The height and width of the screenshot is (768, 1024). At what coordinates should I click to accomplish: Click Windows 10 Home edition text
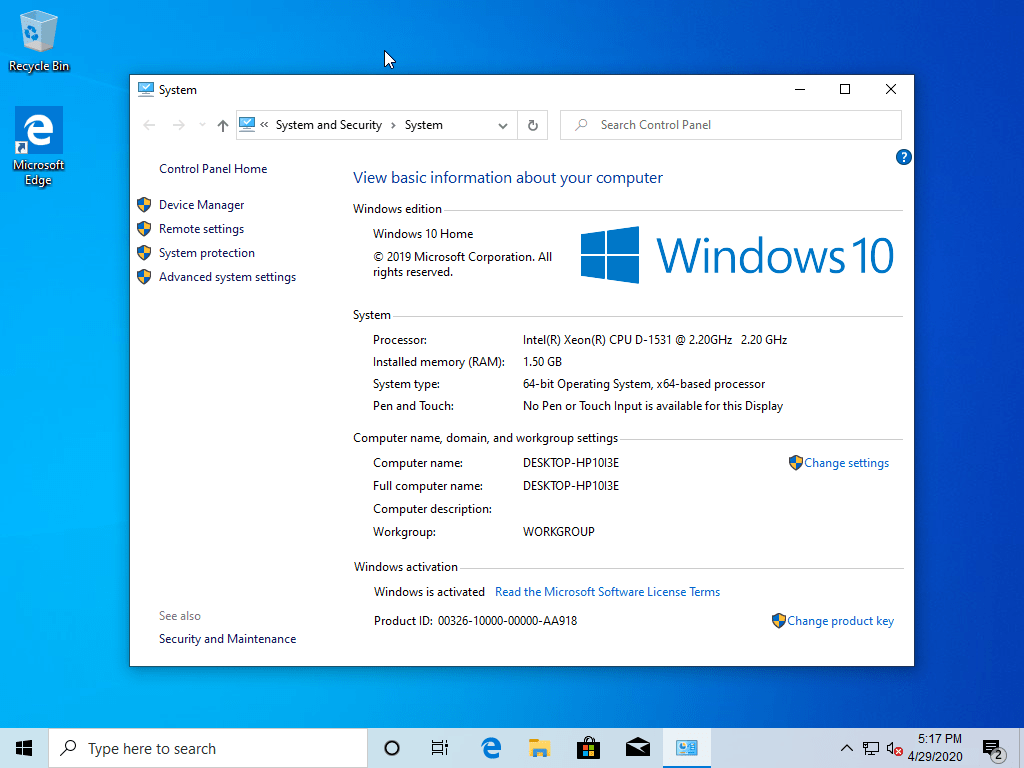pyautogui.click(x=423, y=234)
